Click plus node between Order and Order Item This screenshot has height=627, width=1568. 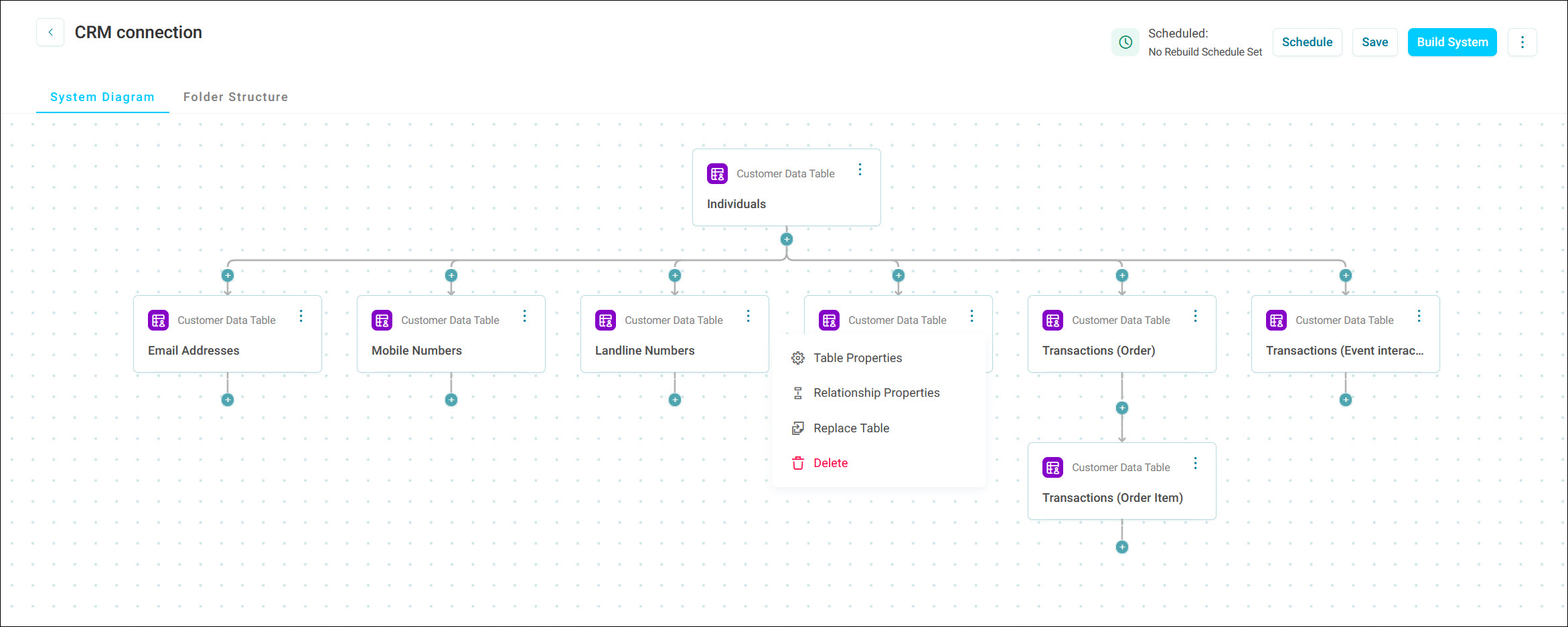coord(1122,408)
